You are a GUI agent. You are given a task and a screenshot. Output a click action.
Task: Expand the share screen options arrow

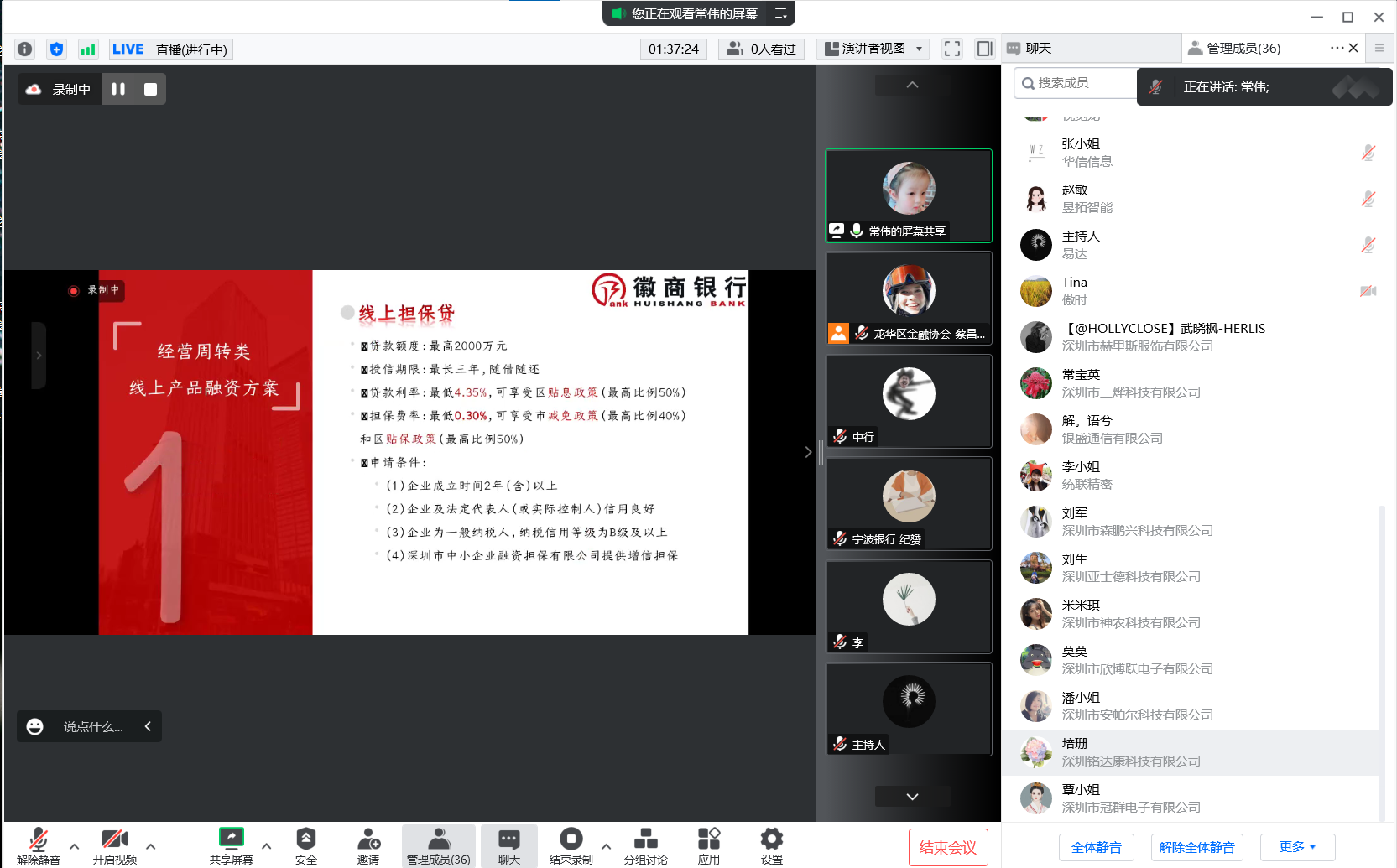pyautogui.click(x=266, y=846)
